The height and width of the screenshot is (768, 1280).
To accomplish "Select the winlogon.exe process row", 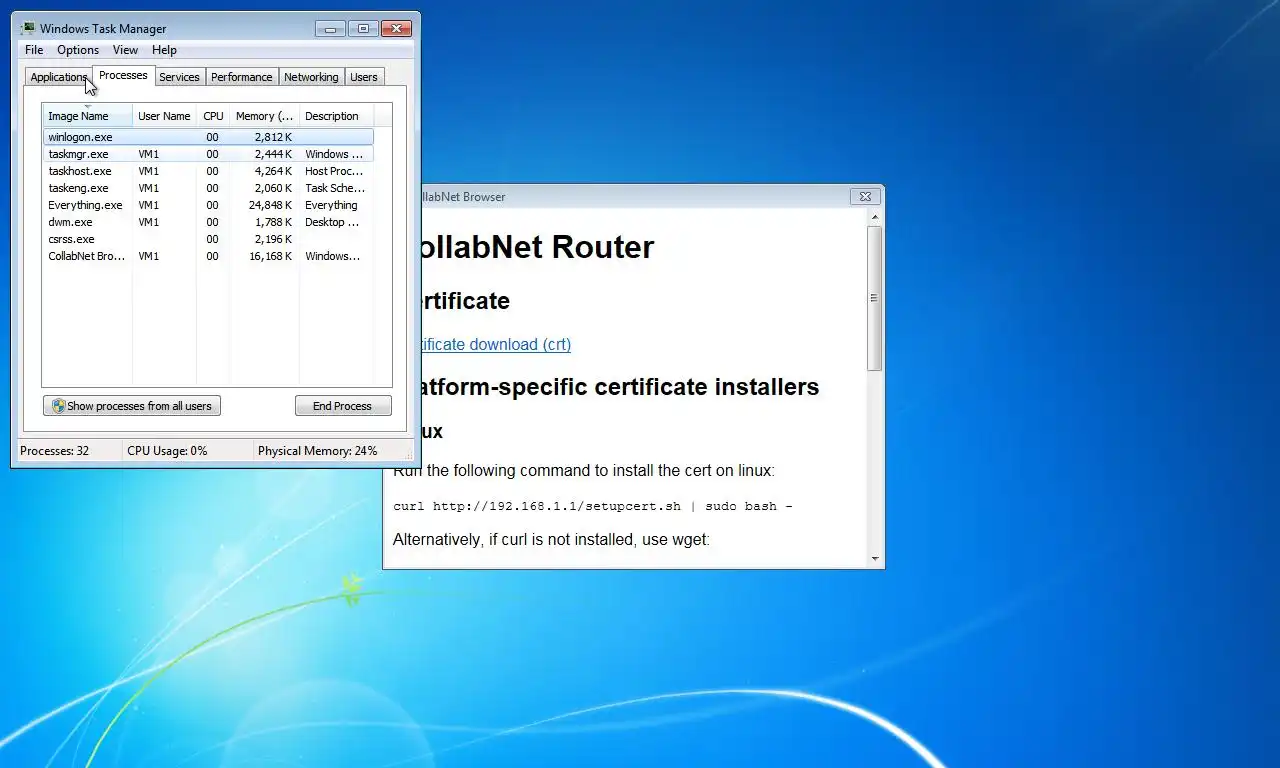I will [208, 137].
